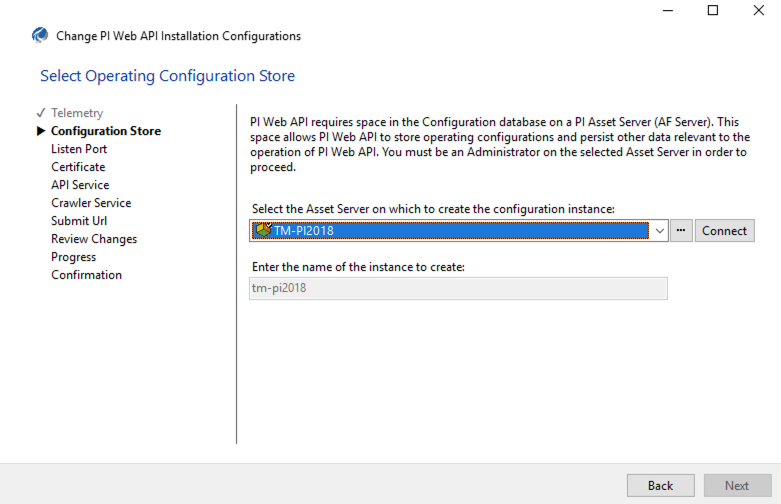Screen dimensions: 781x504
Task: Select the Telemetry step
Action: pyautogui.click(x=77, y=113)
